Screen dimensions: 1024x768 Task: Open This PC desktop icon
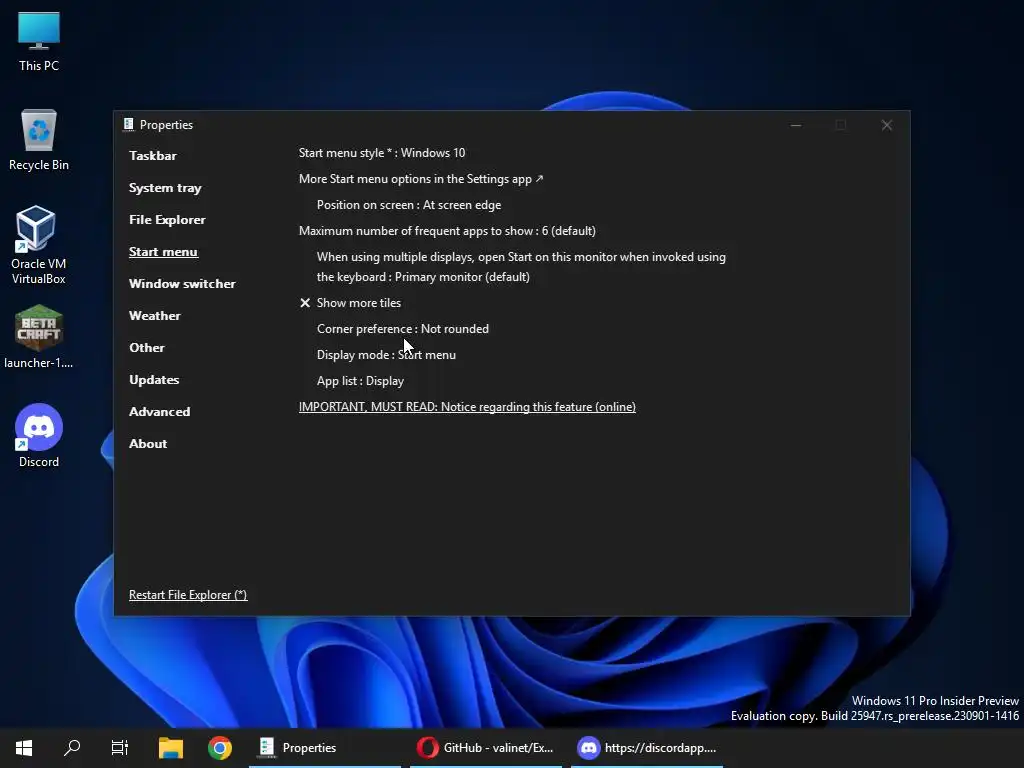coord(39,40)
